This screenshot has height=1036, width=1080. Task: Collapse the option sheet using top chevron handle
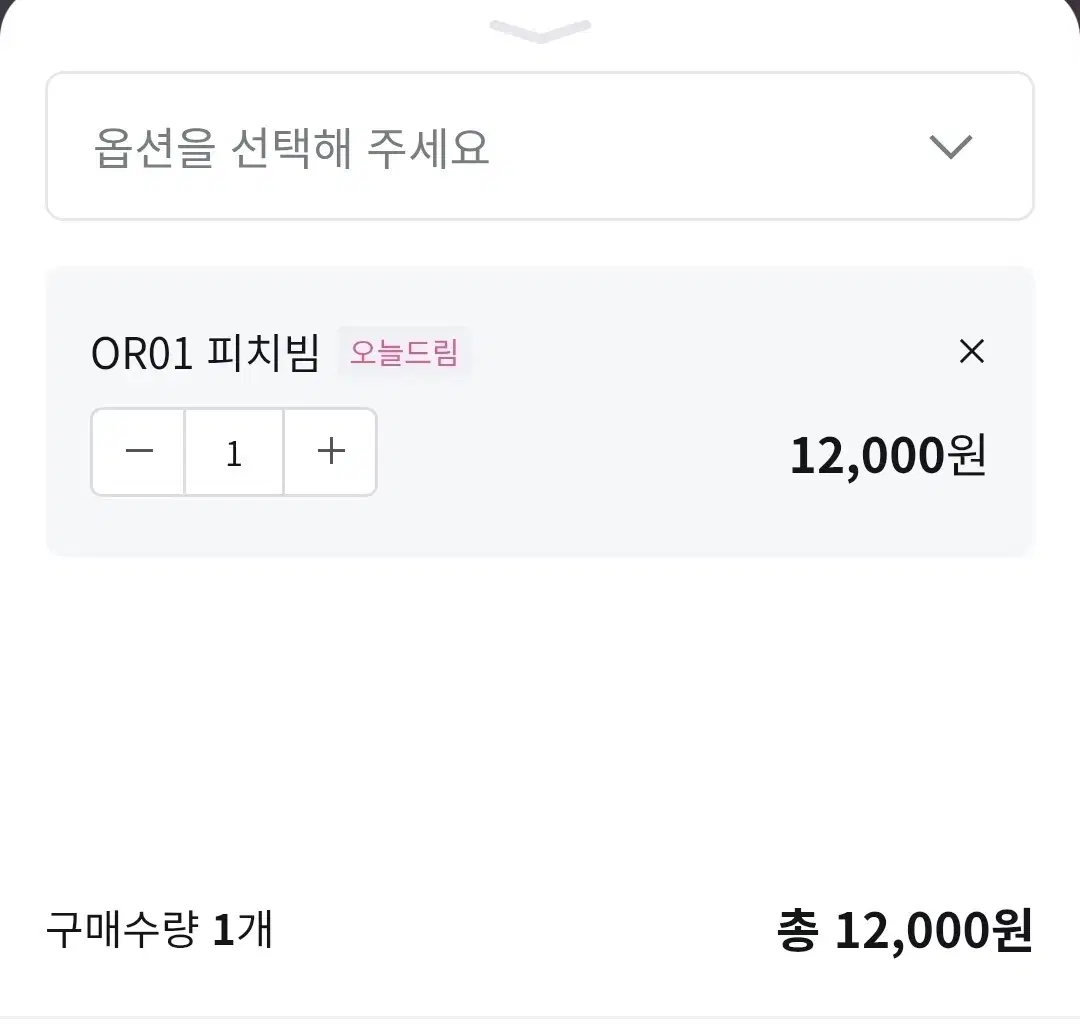click(540, 31)
